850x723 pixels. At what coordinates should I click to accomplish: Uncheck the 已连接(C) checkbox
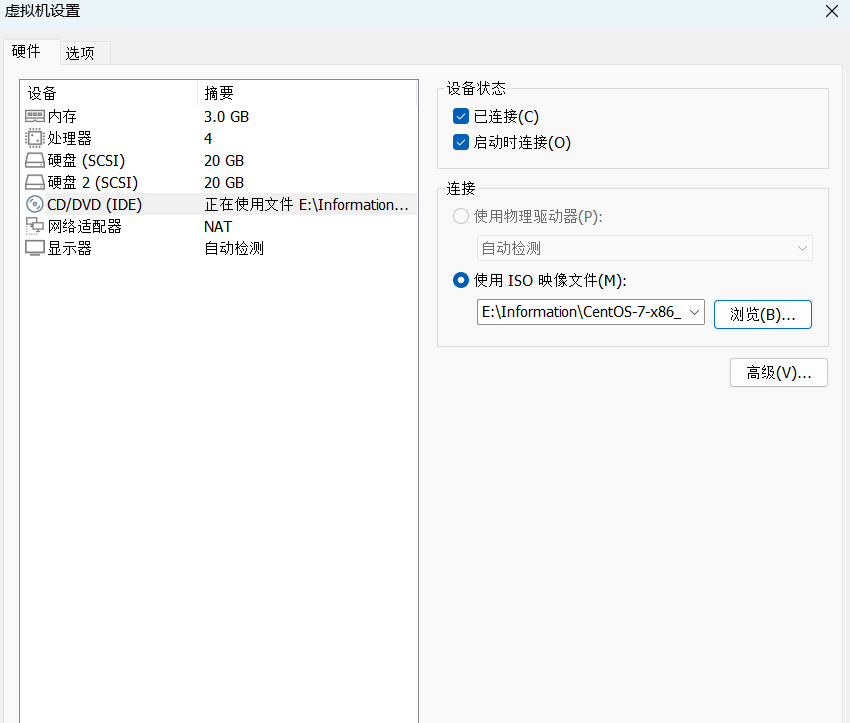(x=461, y=117)
